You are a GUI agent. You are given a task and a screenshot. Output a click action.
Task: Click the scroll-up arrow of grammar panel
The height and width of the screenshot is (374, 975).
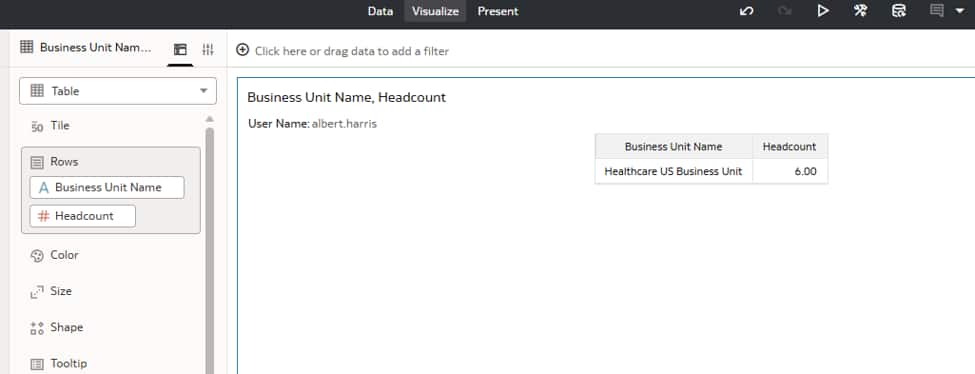210,119
